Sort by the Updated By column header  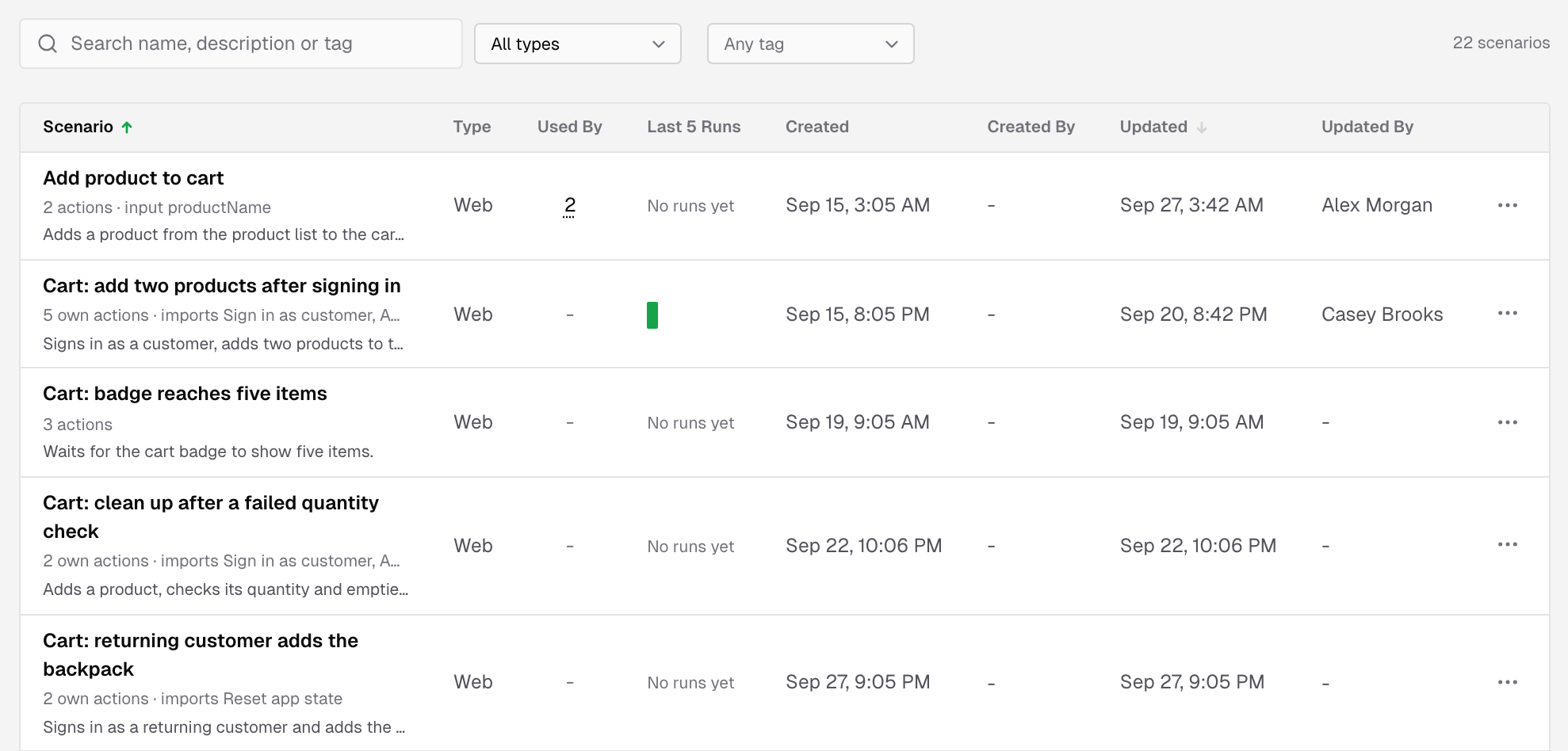1367,127
